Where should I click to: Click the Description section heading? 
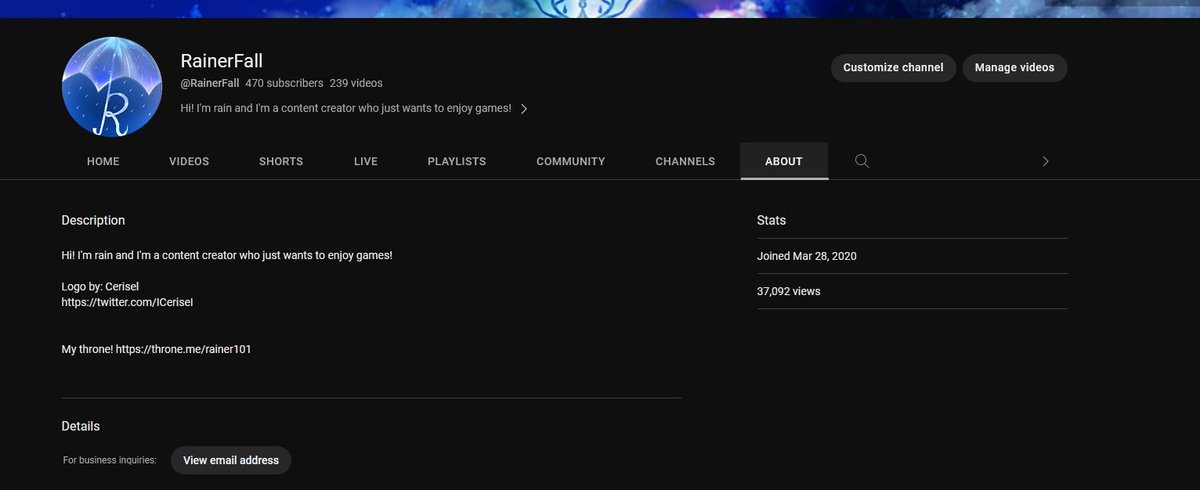[93, 220]
